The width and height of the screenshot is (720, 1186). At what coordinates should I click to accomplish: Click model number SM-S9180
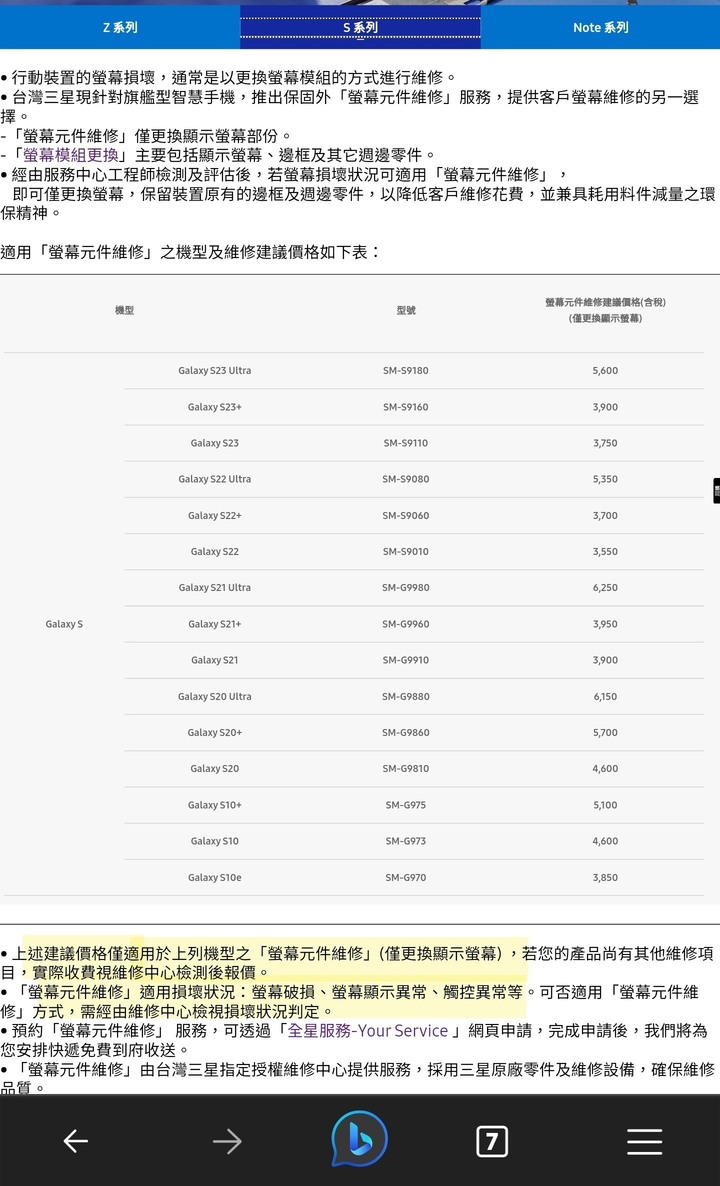(x=405, y=371)
